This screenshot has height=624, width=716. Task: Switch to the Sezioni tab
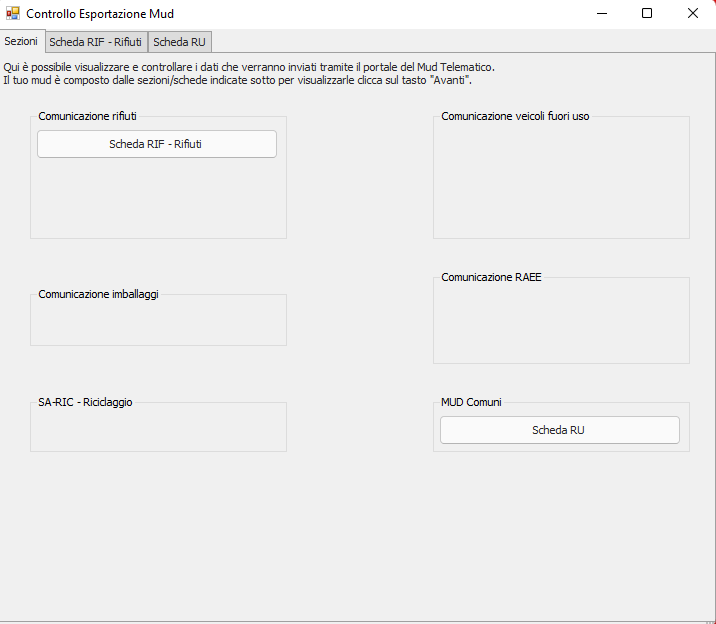coord(21,42)
